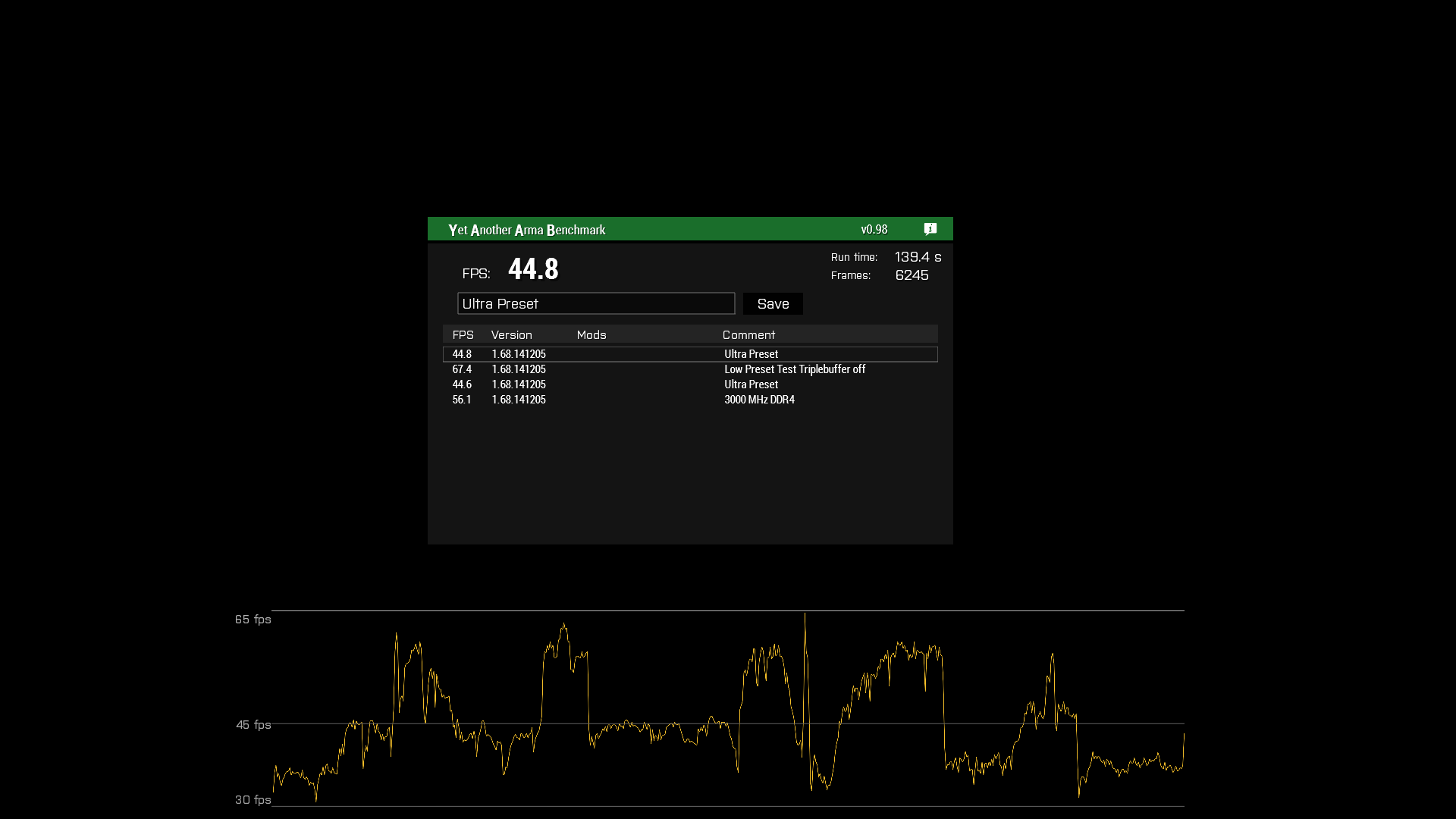Select the highlighted 44.8 FPS result row
The width and height of the screenshot is (1456, 819).
[690, 354]
